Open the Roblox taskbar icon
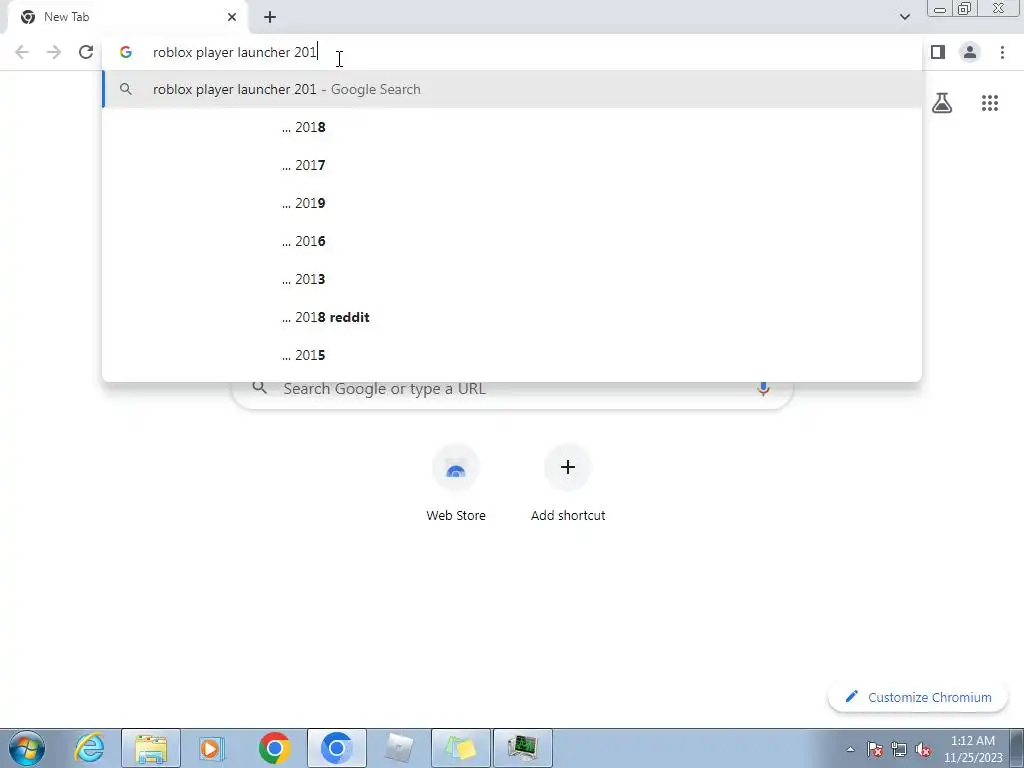This screenshot has height=768, width=1024. click(x=398, y=748)
